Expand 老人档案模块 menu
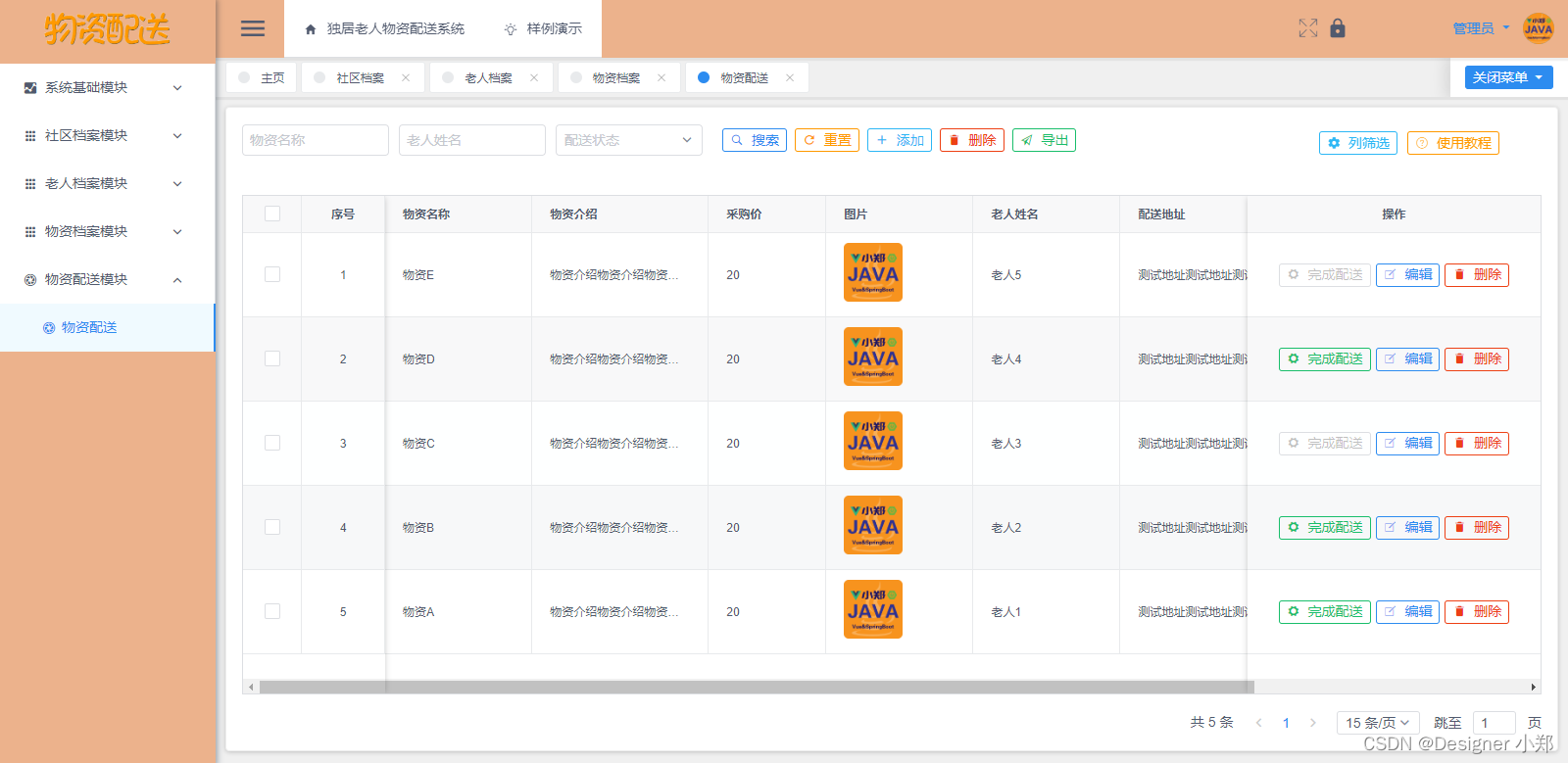The image size is (1568, 763). pos(177,184)
